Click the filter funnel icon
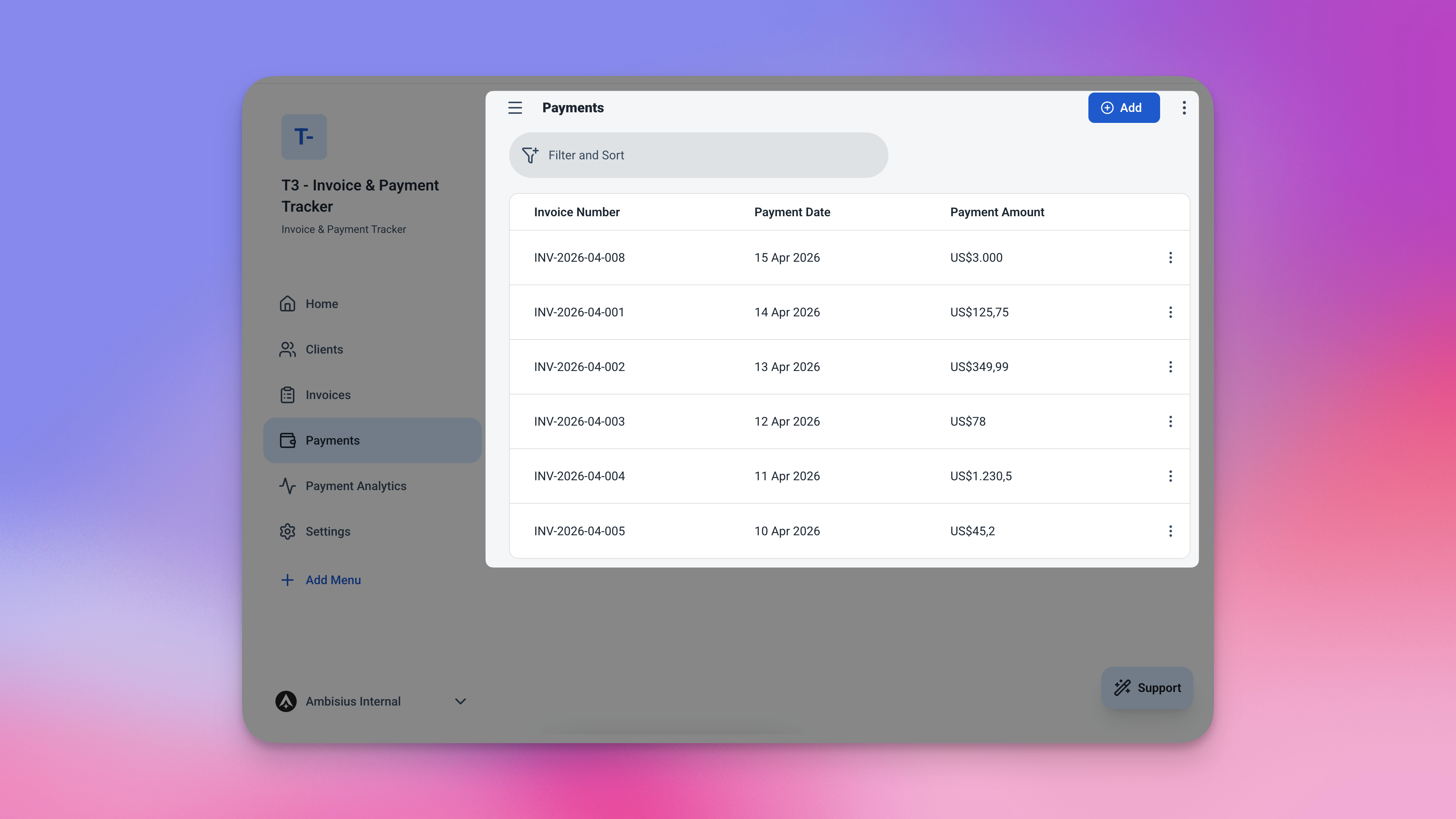 [x=530, y=155]
